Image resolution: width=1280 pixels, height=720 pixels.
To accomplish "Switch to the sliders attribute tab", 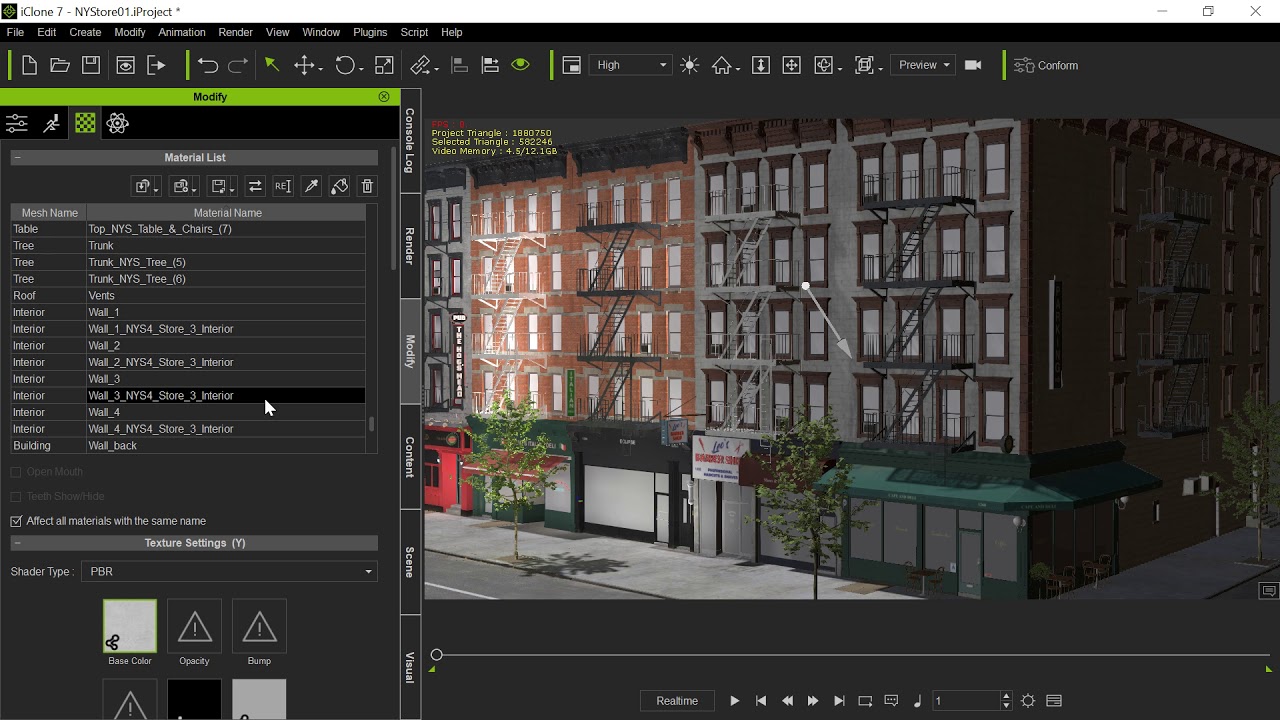I will (x=17, y=123).
